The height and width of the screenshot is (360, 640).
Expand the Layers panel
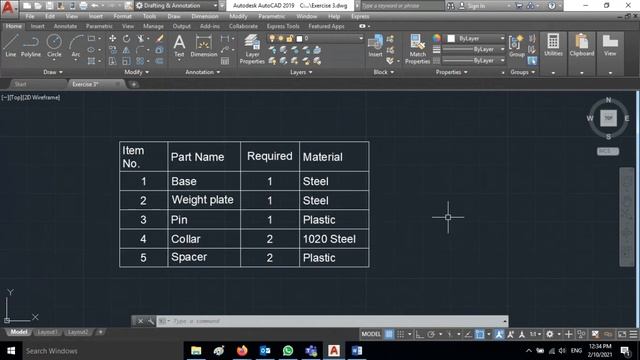pyautogui.click(x=301, y=72)
